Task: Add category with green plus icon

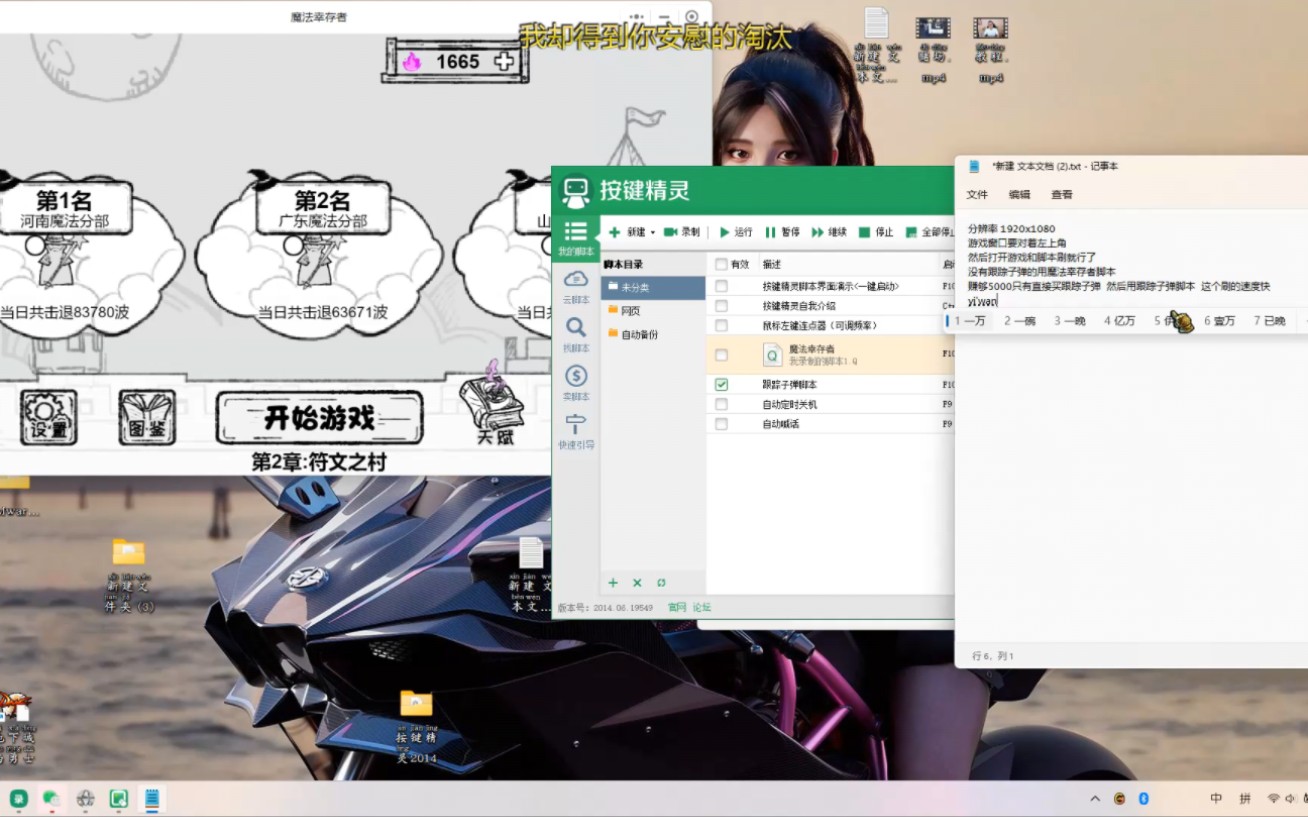Action: [613, 583]
